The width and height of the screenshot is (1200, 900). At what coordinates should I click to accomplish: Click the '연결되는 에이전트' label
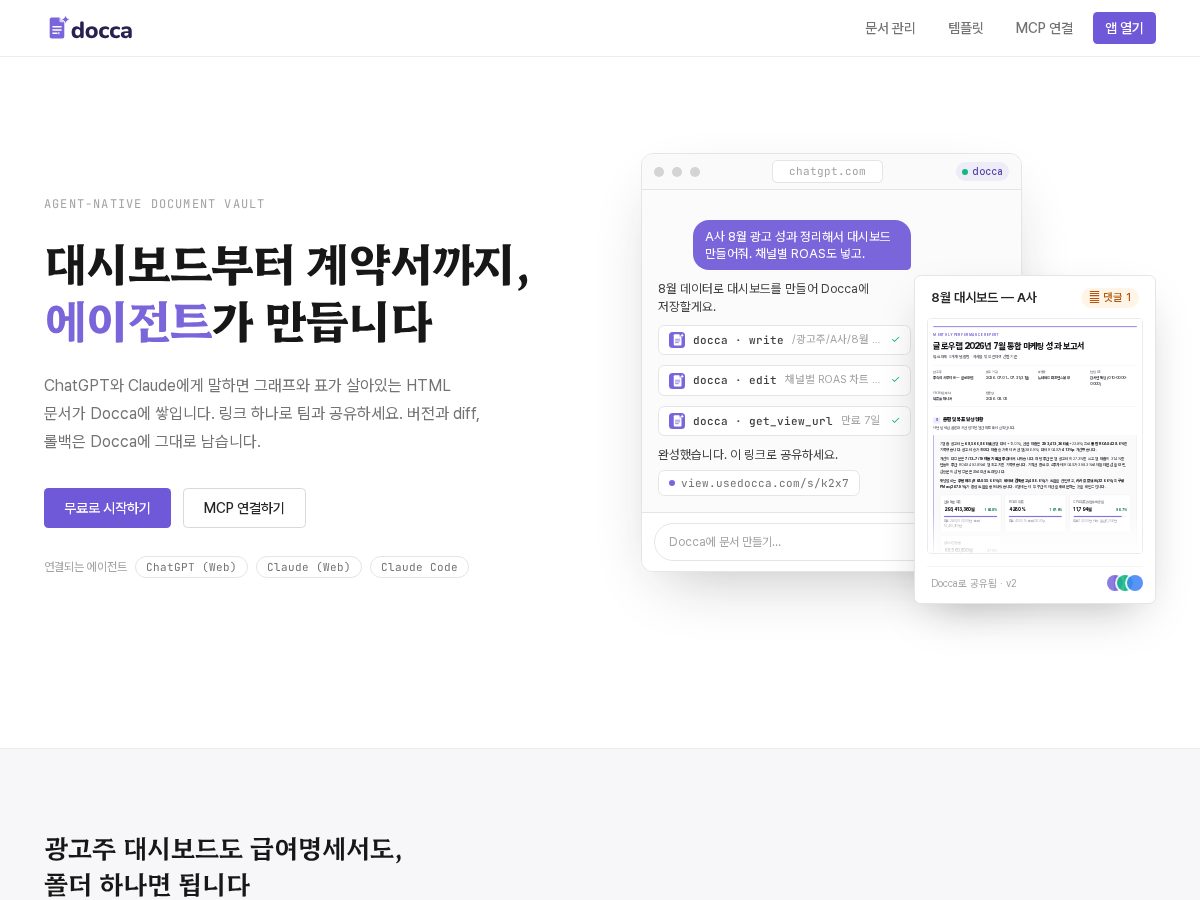pyautogui.click(x=86, y=567)
